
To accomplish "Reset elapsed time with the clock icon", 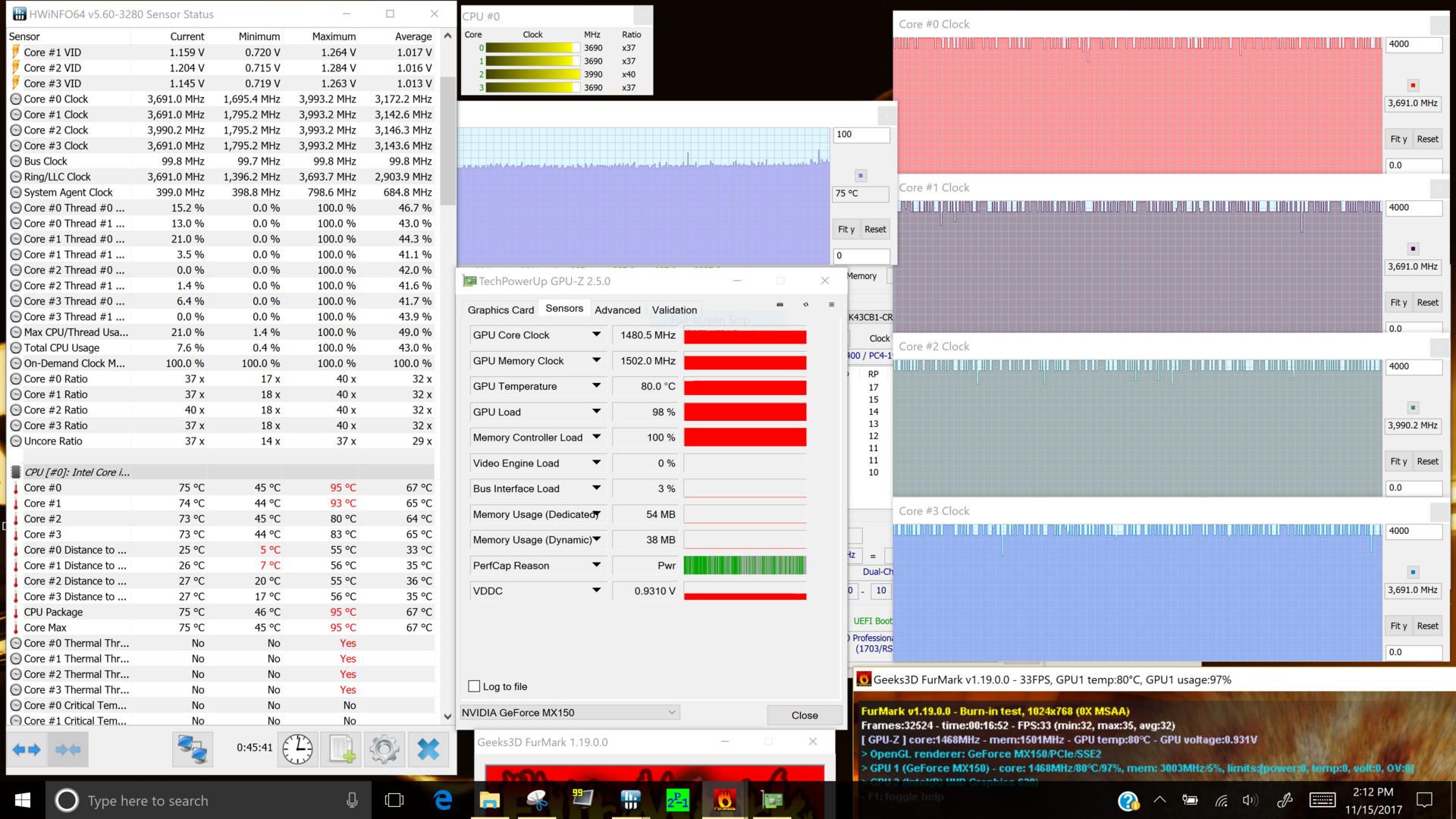I will tap(297, 750).
